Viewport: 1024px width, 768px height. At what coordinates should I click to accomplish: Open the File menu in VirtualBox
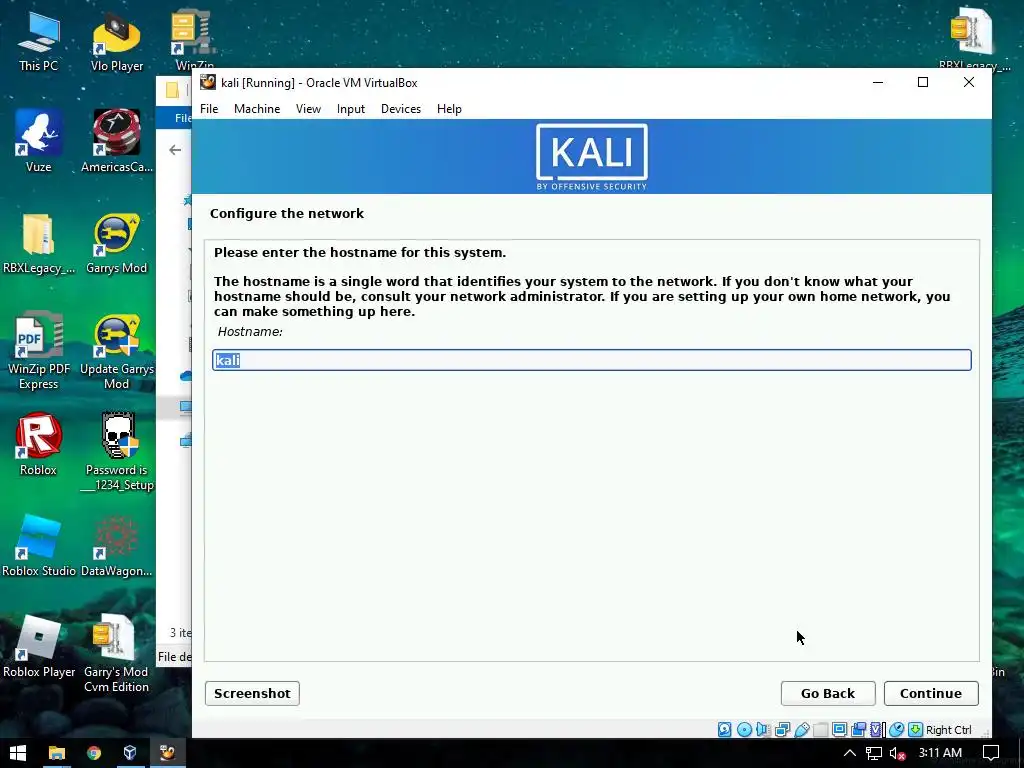tap(209, 109)
